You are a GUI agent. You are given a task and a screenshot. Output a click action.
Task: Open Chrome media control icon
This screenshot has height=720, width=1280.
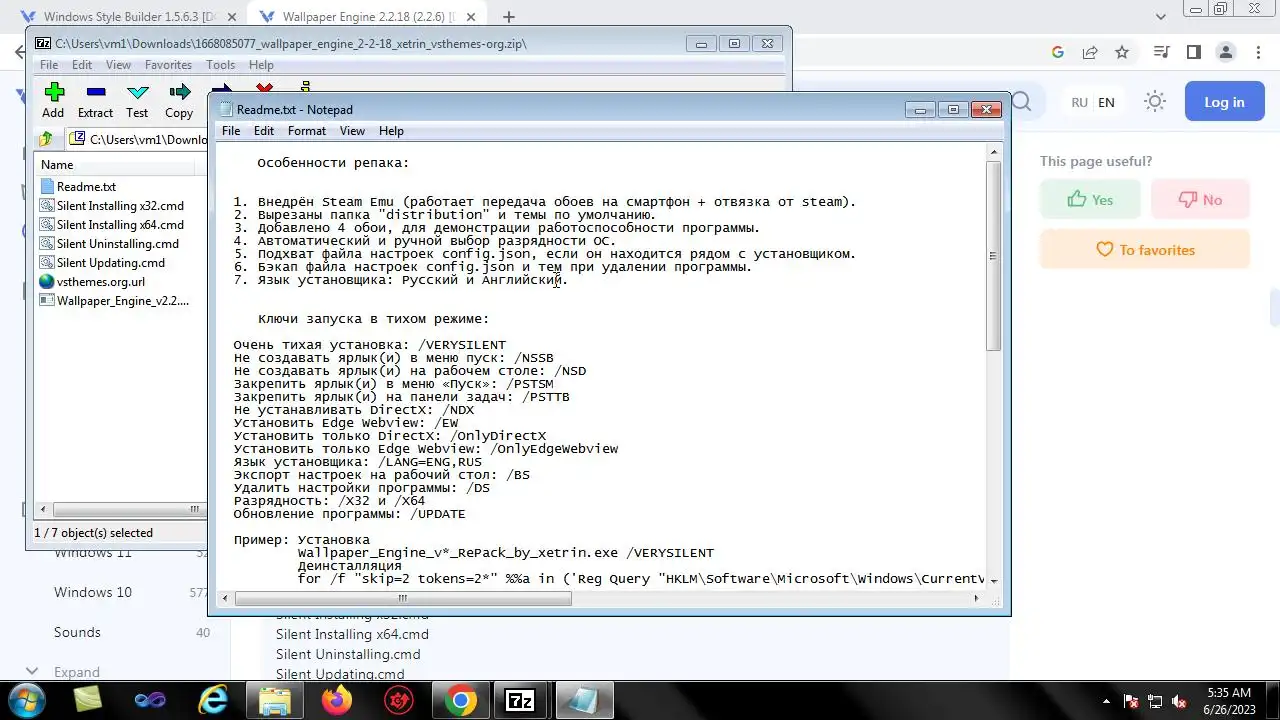coord(1161,52)
